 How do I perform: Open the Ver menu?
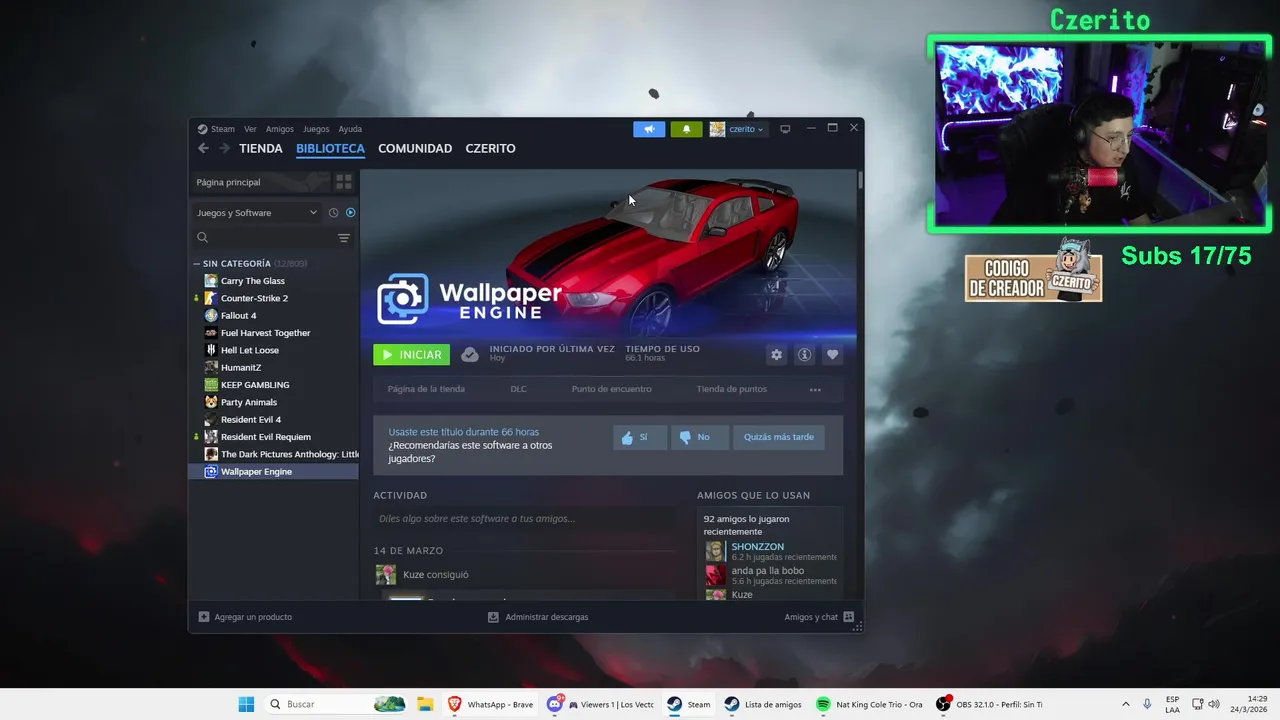(250, 129)
